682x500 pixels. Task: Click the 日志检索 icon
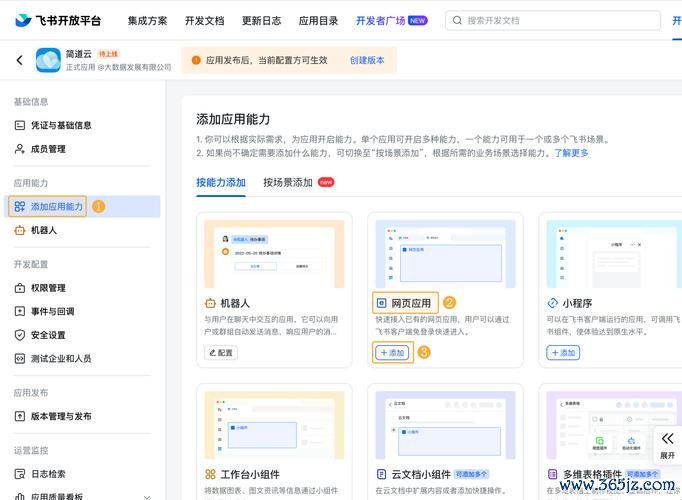click(20, 474)
